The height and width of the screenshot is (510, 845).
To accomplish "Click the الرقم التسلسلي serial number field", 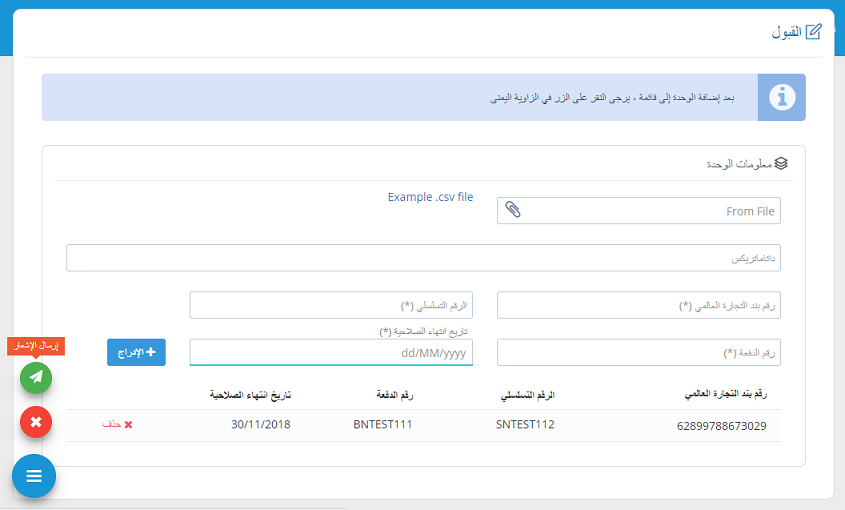I will pos(330,305).
